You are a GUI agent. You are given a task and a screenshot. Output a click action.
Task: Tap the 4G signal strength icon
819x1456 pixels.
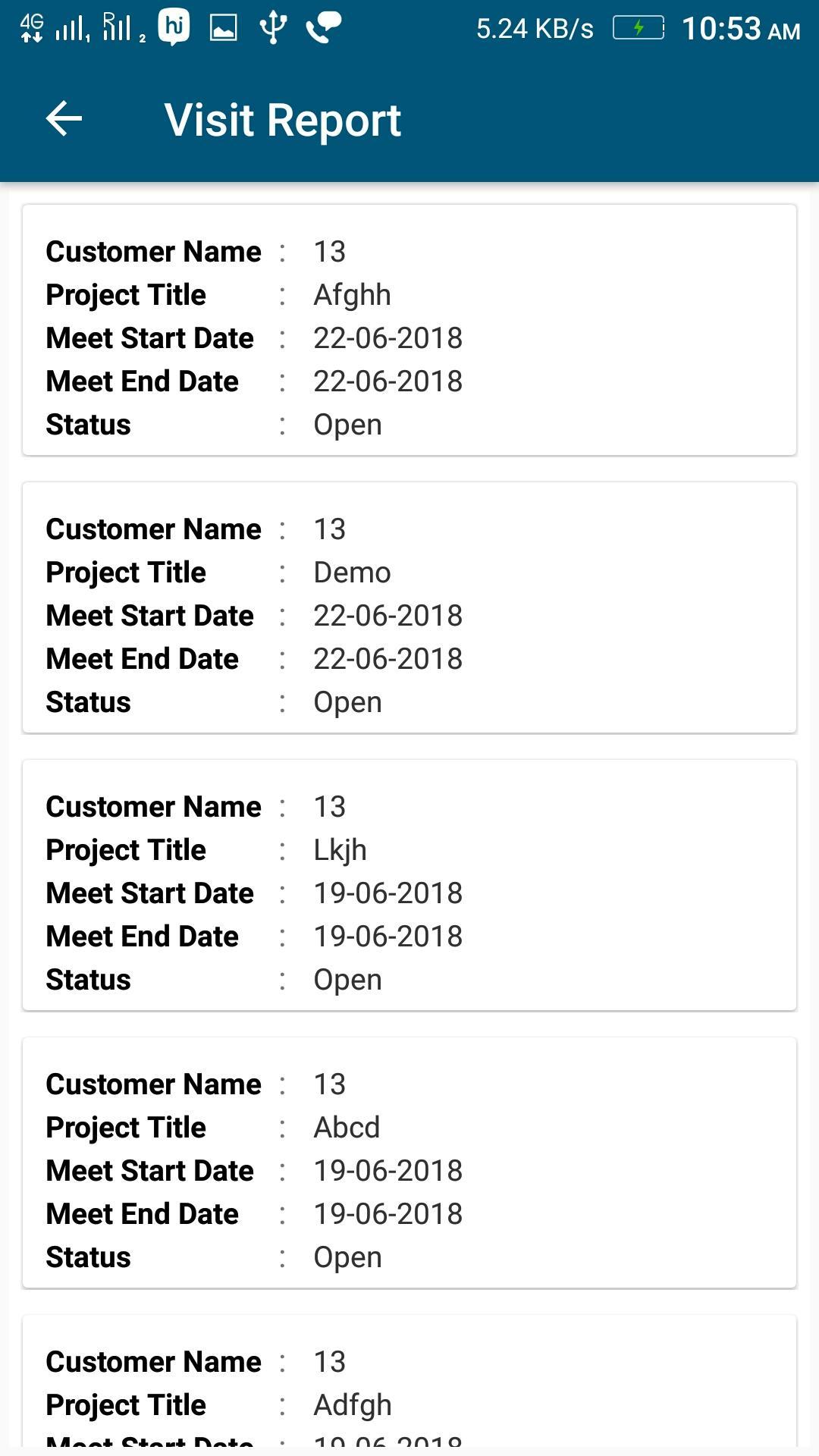click(53, 29)
